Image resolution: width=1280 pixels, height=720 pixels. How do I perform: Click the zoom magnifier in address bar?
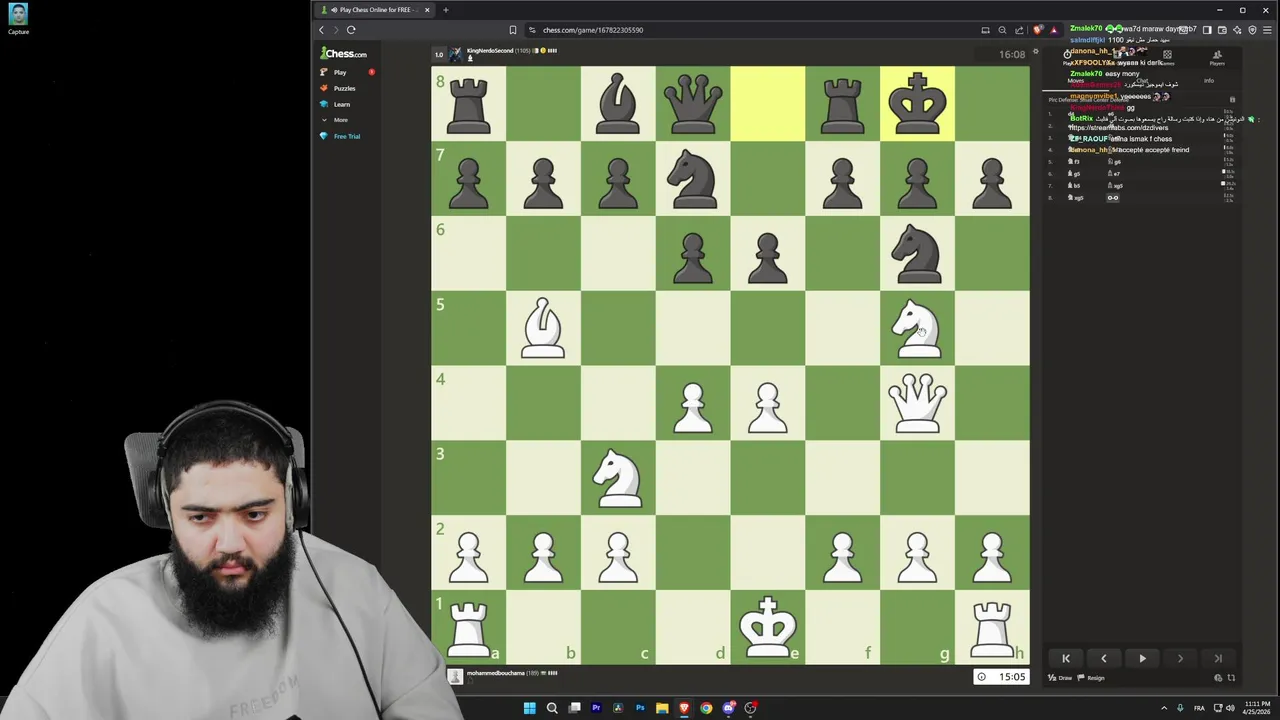1002,30
